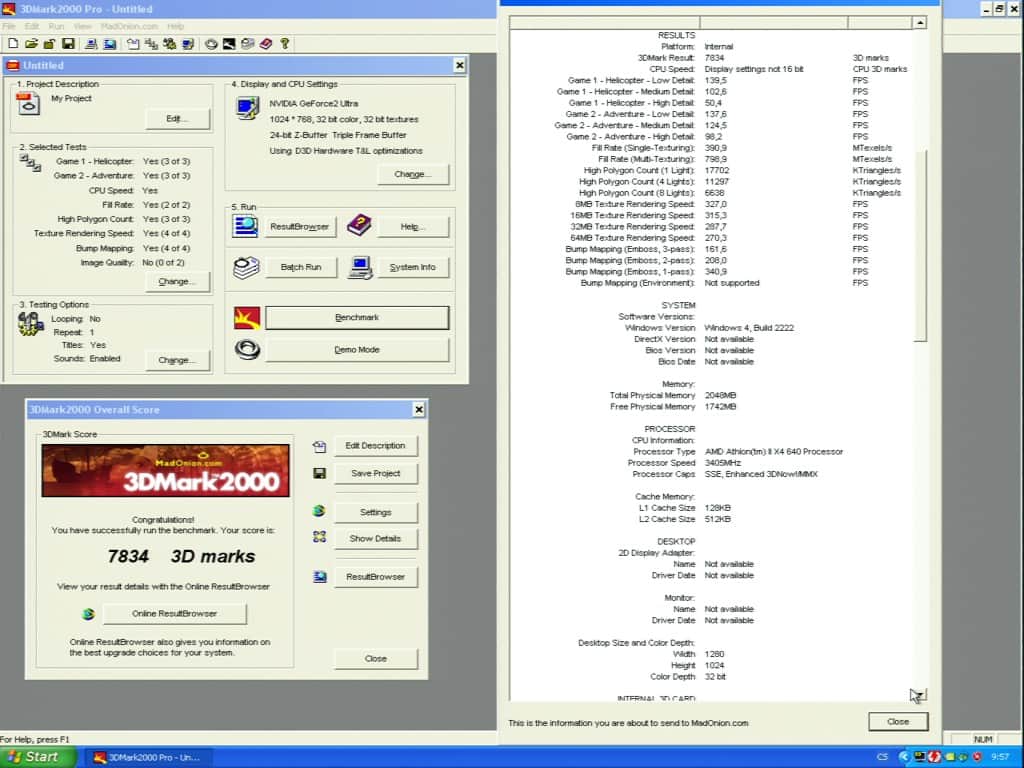
Task: Click the 3DMark2000 banner image
Action: pos(165,470)
